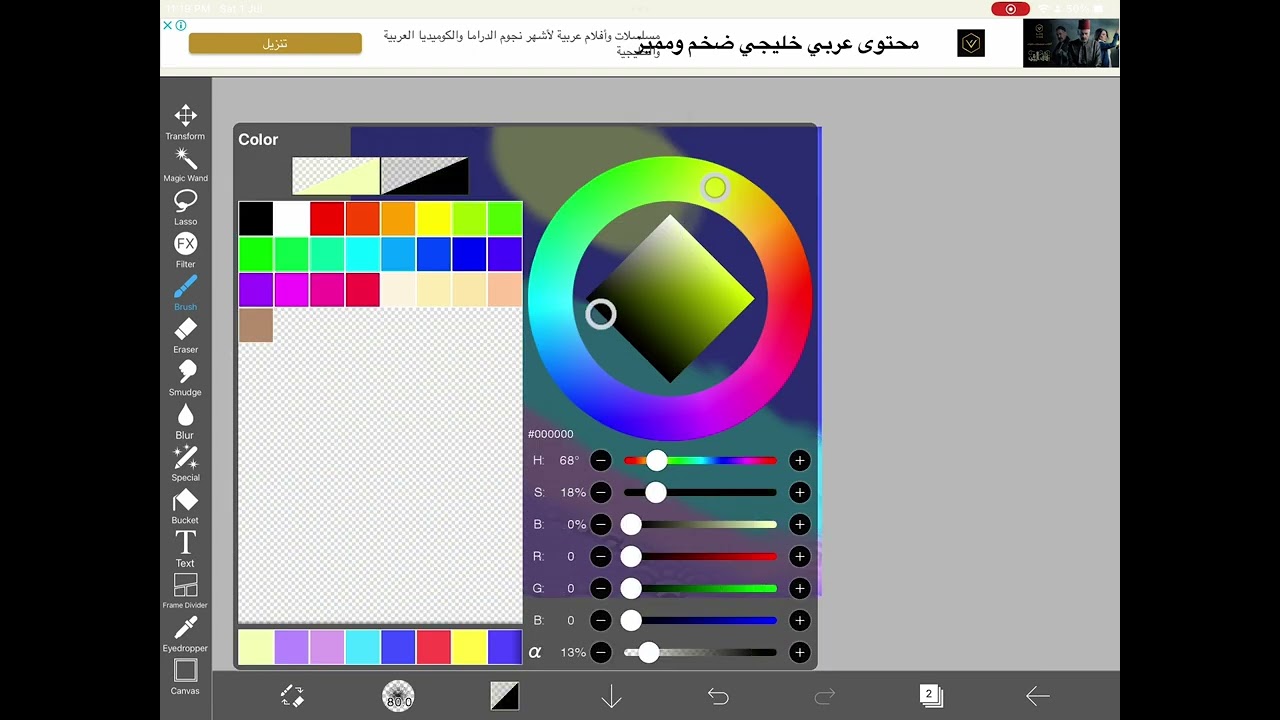Viewport: 1280px width, 720px height.
Task: Select the black previous color preview
Action: click(425, 176)
